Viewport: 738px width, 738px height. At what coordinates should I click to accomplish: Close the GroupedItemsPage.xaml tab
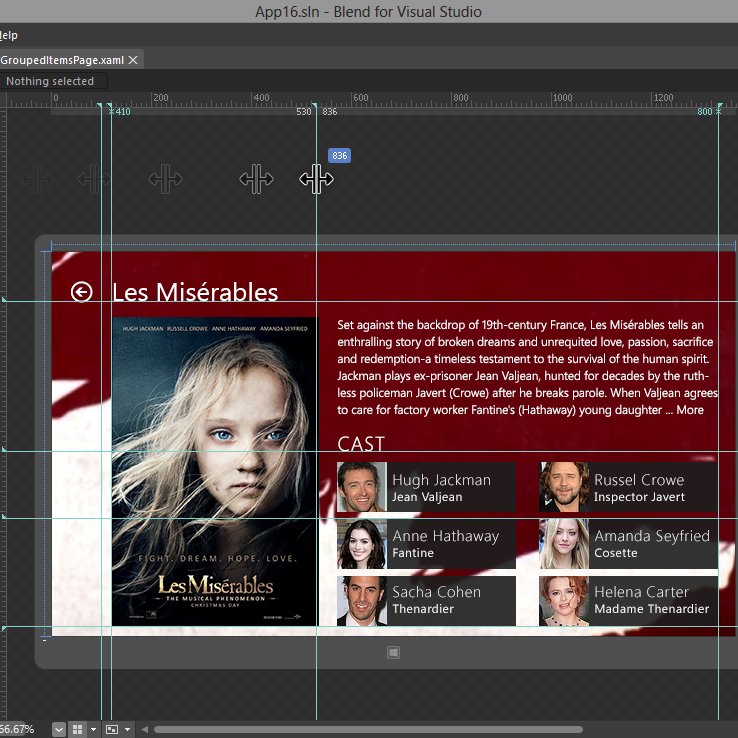[133, 60]
